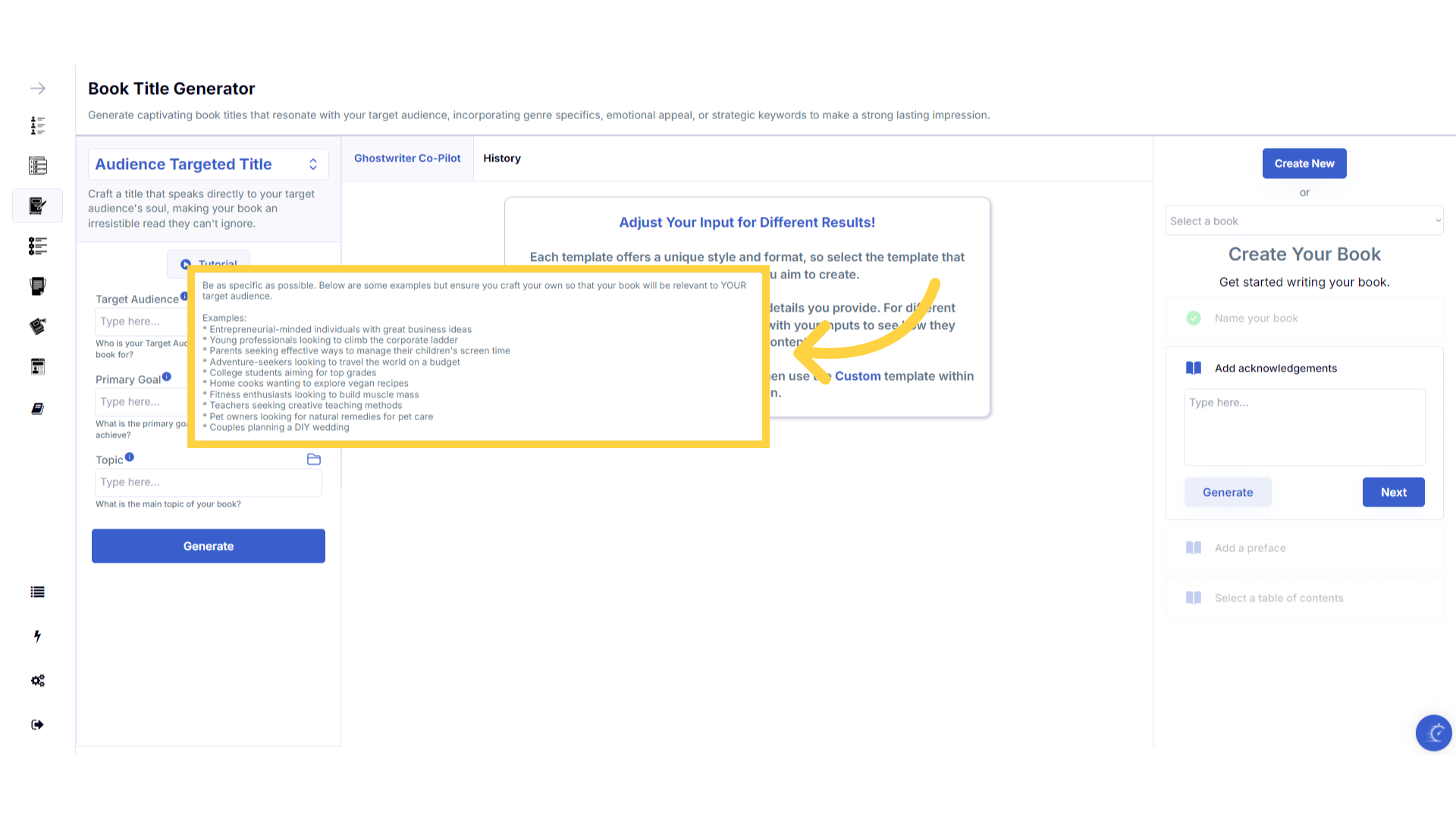Open settings gears icon in sidebar
Viewport: 1456px width, 819px height.
pos(37,680)
